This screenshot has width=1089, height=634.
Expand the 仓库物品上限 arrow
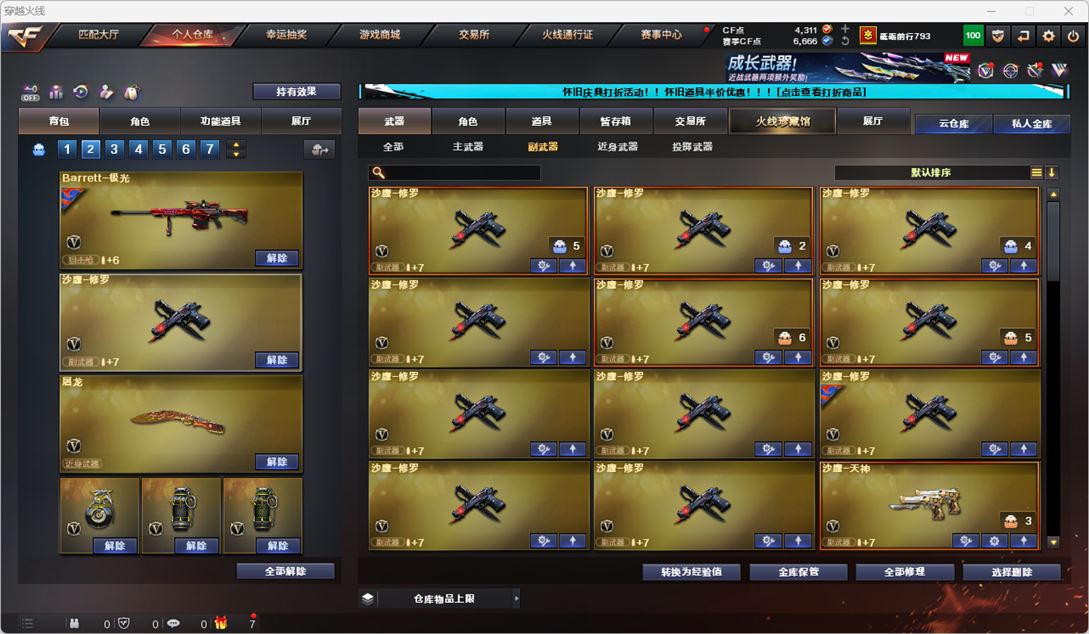(x=516, y=599)
